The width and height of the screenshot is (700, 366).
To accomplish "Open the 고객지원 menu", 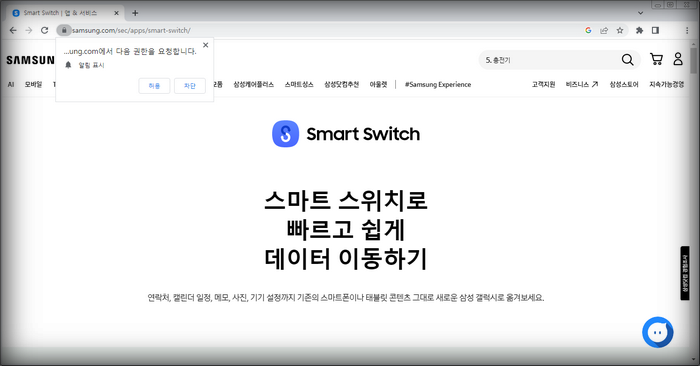I will point(543,84).
